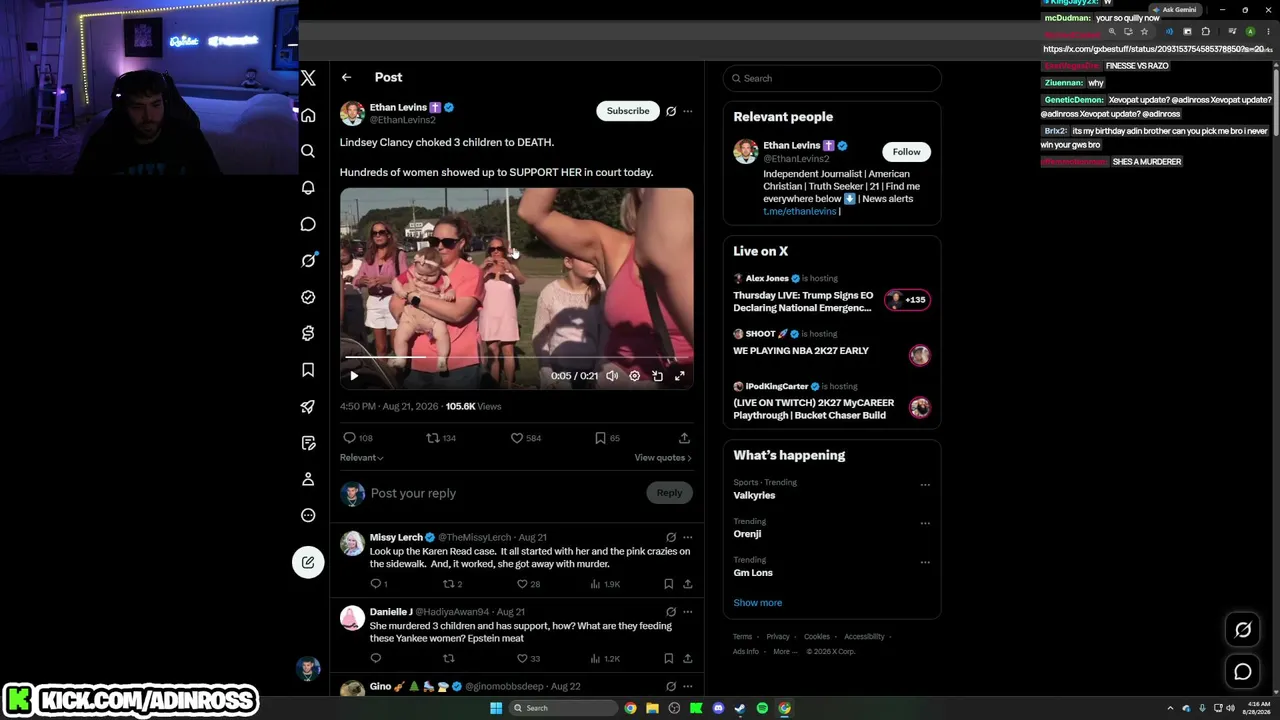Mute the video with speaker icon
The height and width of the screenshot is (720, 1280).
612,376
